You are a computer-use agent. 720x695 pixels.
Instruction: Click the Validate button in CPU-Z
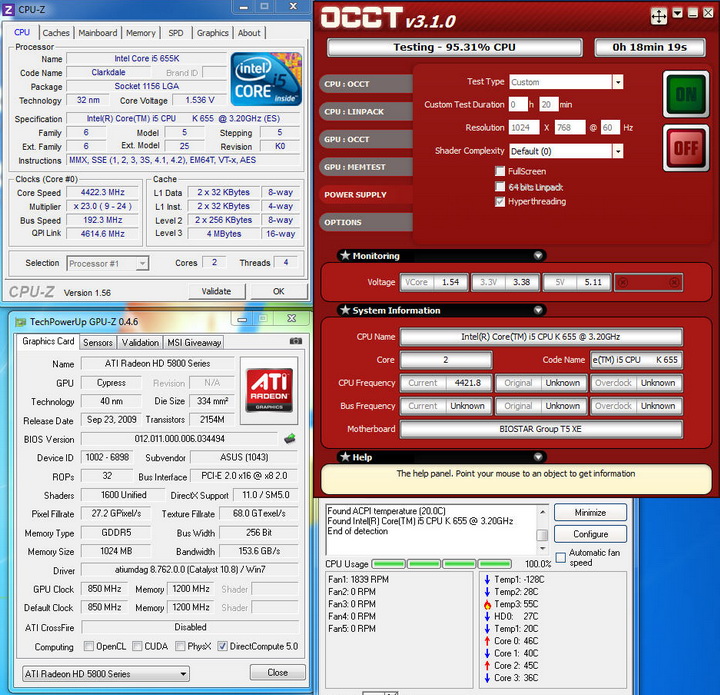tap(216, 291)
